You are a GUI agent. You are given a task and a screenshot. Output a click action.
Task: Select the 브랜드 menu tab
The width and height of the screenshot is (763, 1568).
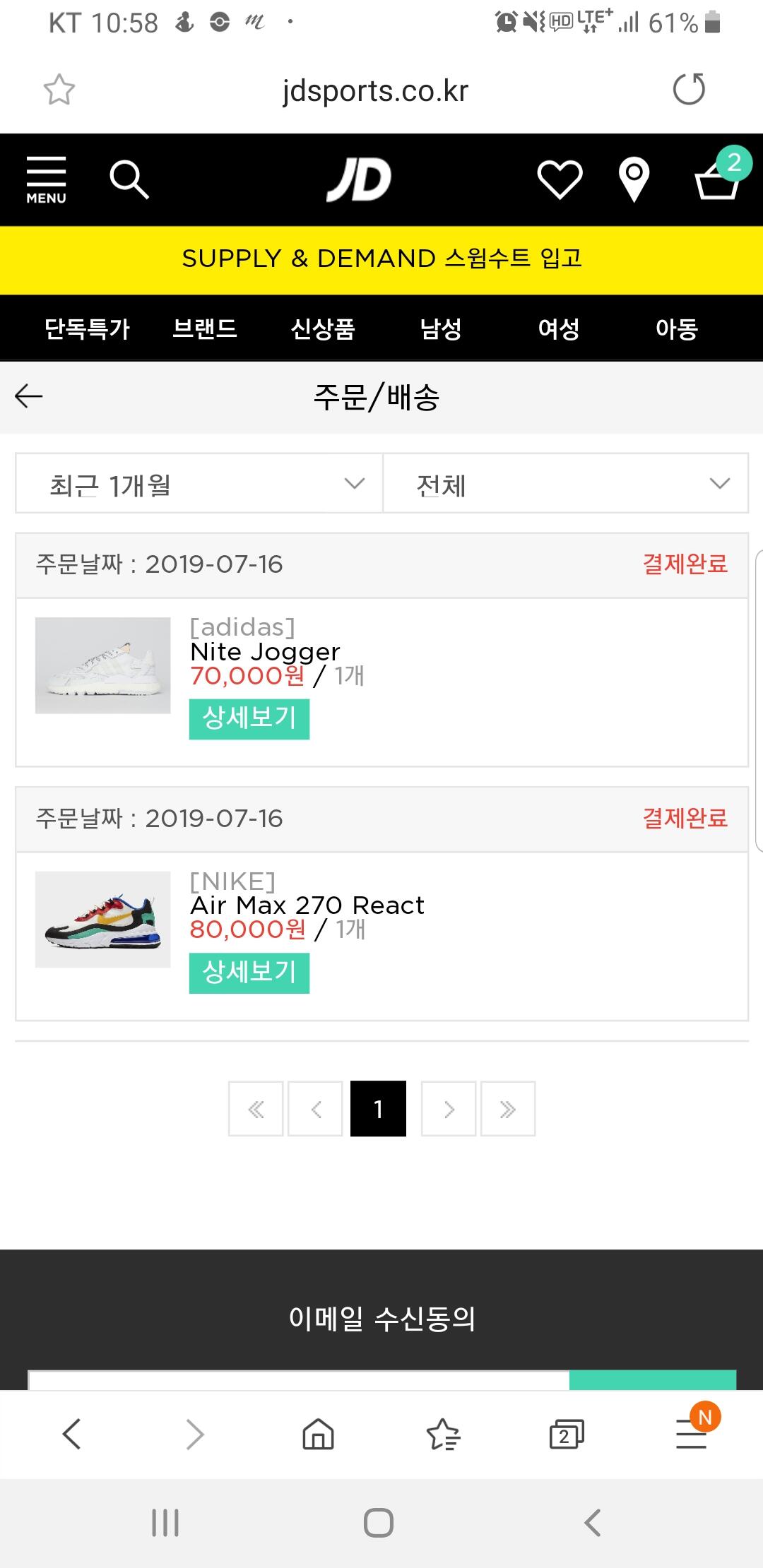pos(205,328)
